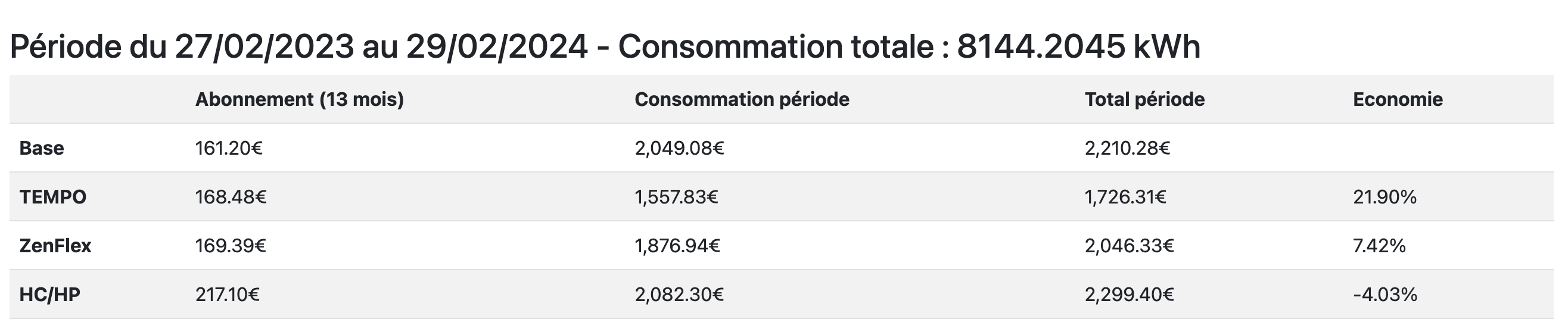Select the ZenFlex row label
The width and height of the screenshot is (1568, 332).
(x=55, y=246)
